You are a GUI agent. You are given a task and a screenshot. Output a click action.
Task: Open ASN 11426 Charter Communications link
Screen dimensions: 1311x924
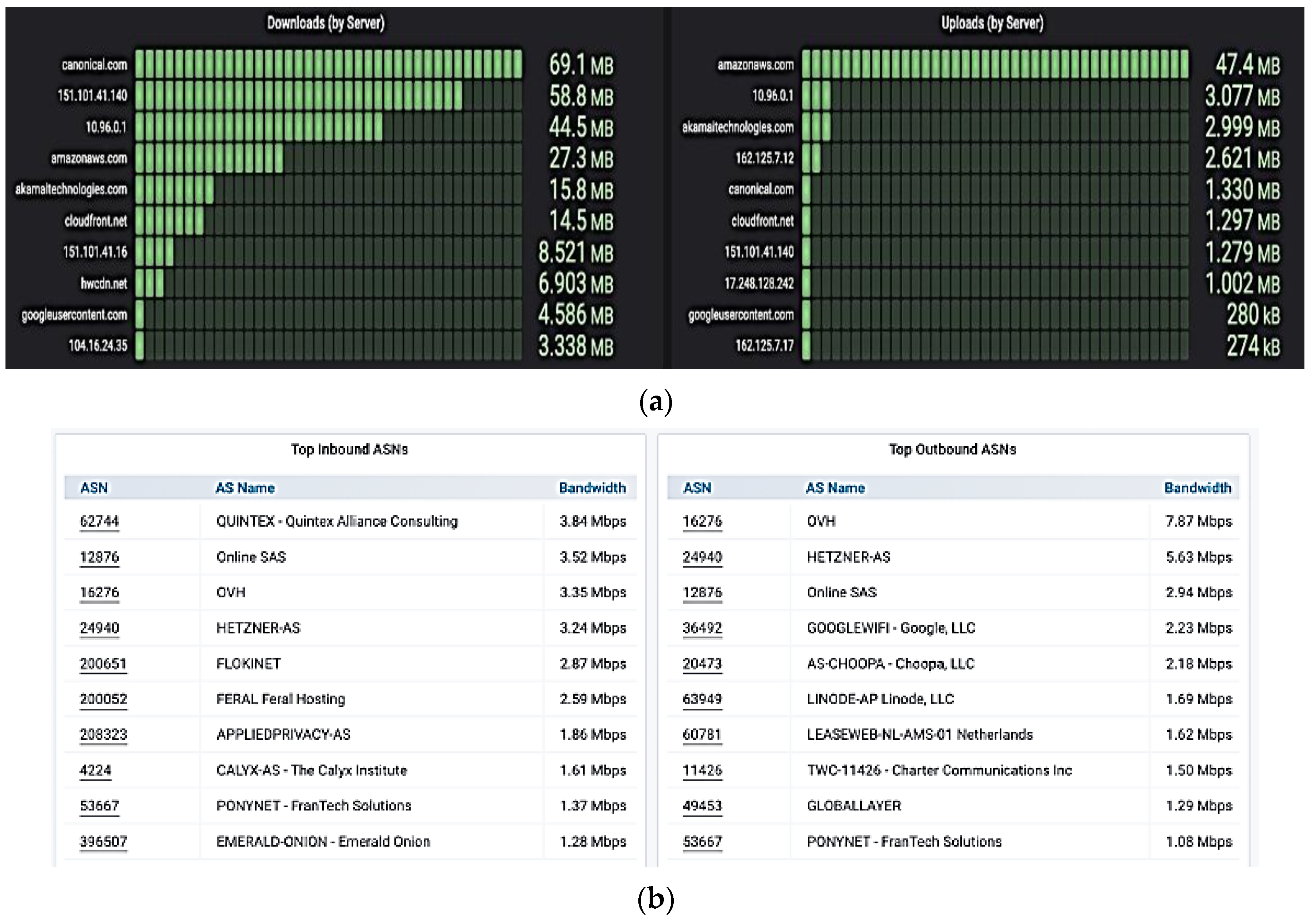702,770
